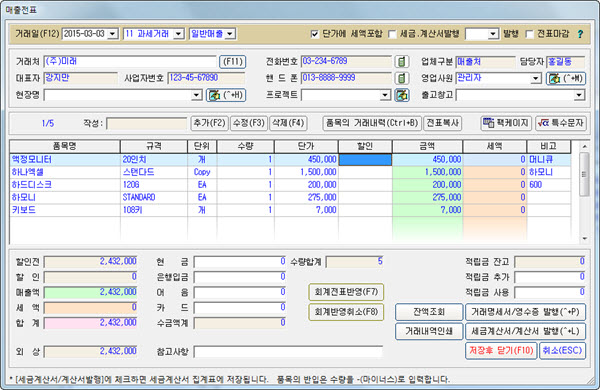Expand the 출고창고 dropdown
Viewport: 600px width, 390px height.
click(x=580, y=95)
